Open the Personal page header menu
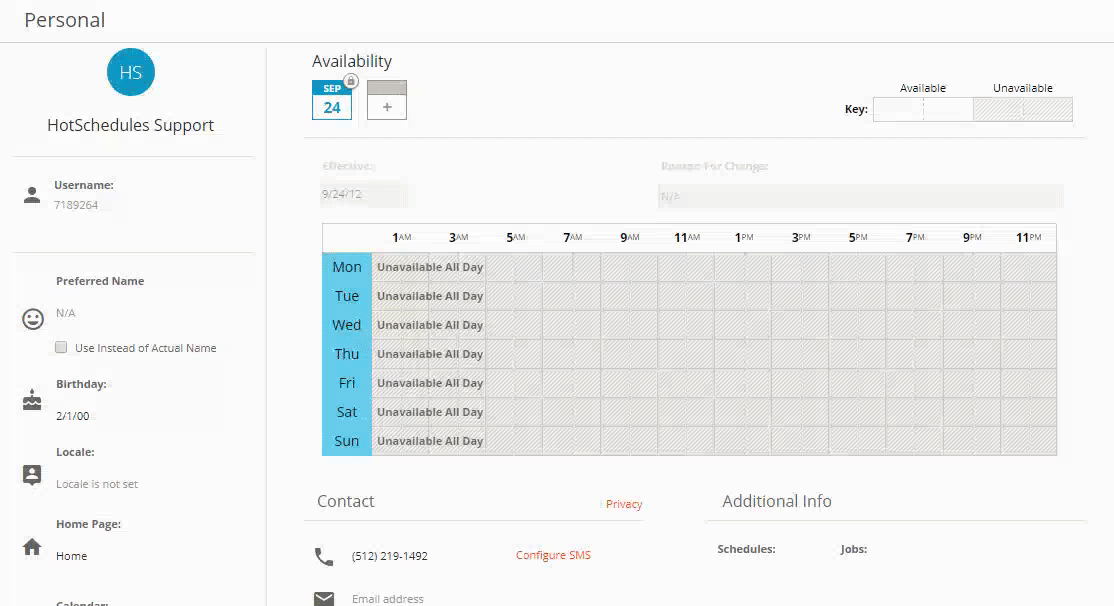 pos(64,19)
